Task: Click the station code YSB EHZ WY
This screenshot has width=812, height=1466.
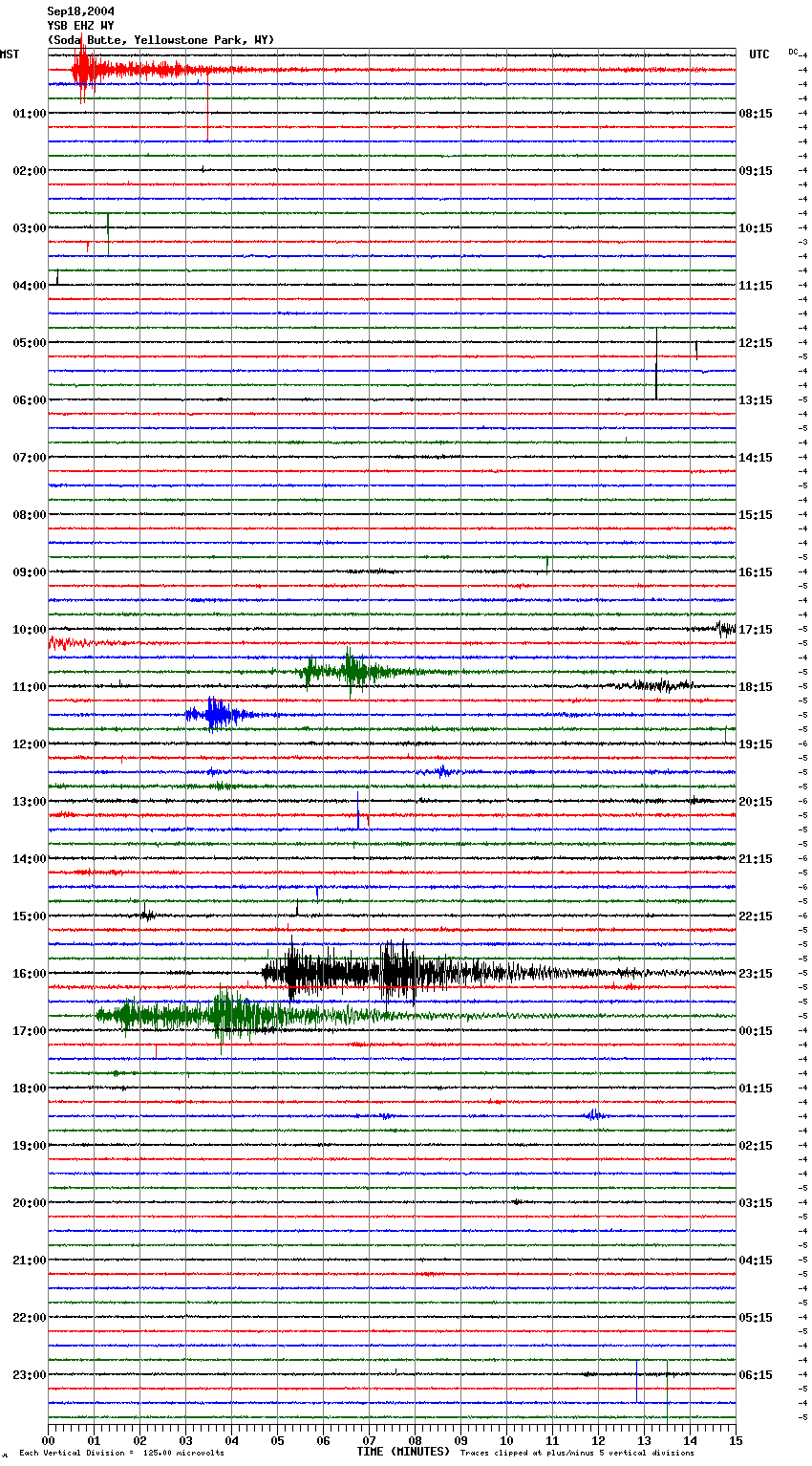Action: pos(81,26)
